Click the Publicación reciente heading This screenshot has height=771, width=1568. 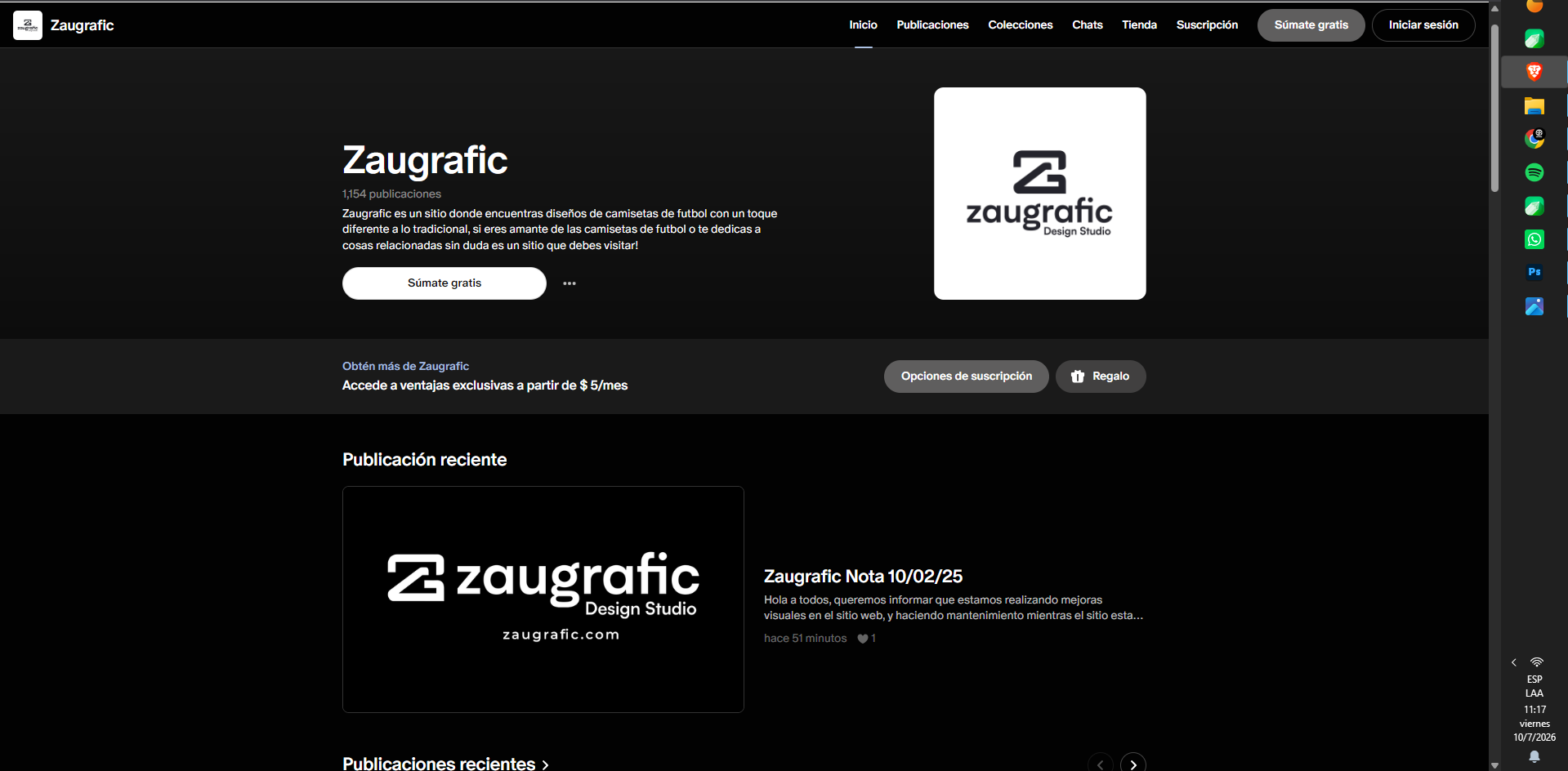(425, 460)
